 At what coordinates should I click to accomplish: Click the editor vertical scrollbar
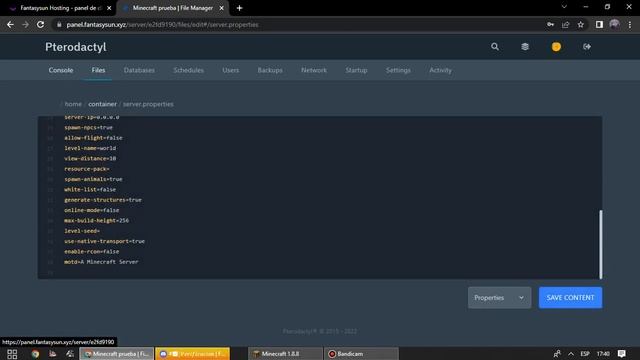coord(600,244)
